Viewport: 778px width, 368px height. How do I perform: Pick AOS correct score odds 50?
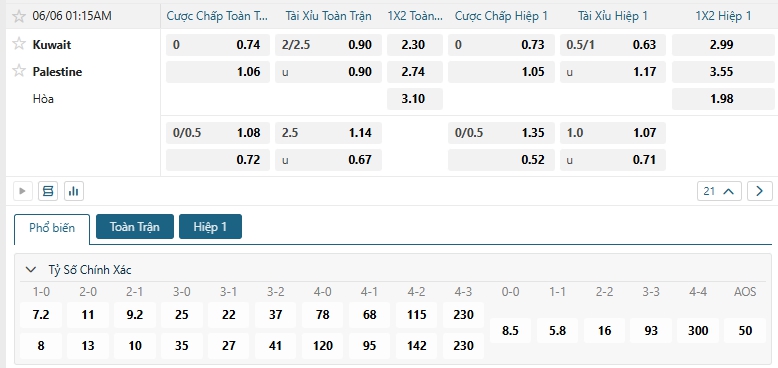[745, 330]
